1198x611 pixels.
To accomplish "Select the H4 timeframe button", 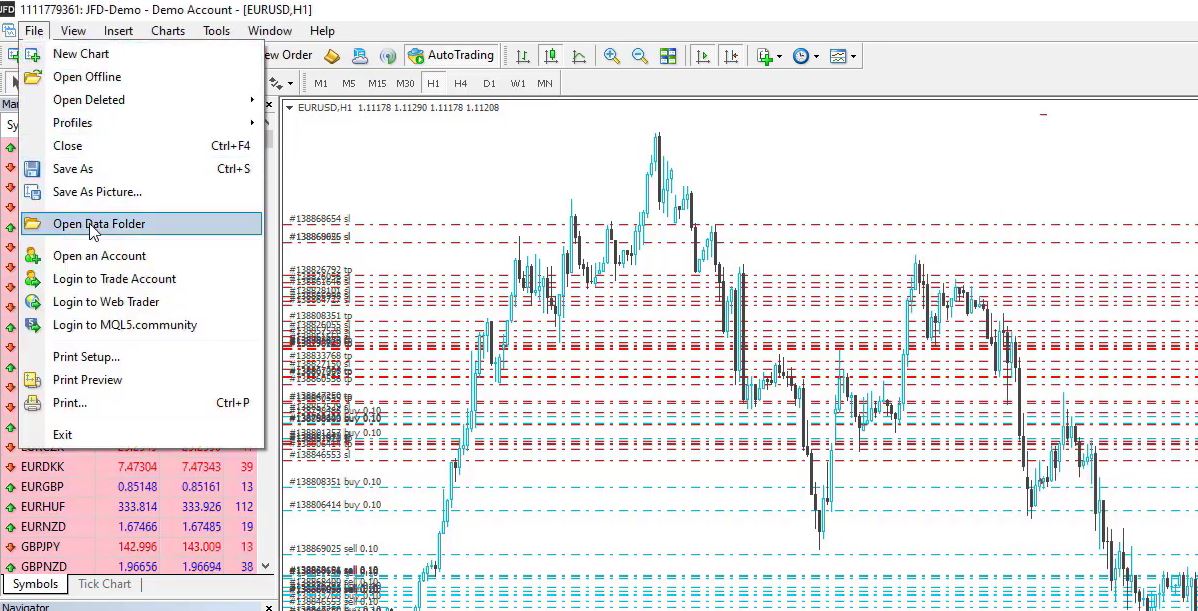I will pyautogui.click(x=460, y=83).
